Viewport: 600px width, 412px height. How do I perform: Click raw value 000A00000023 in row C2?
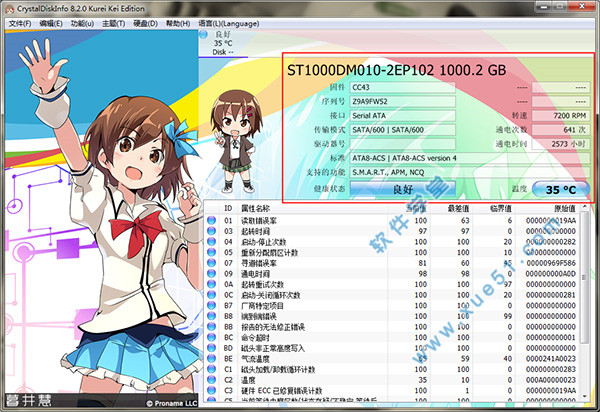(x=551, y=380)
